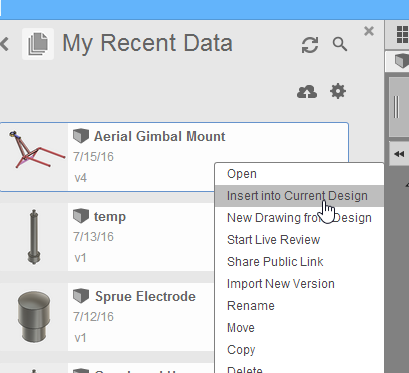Click the back arrow in data panel
409x373 pixels.
click(x=4, y=44)
